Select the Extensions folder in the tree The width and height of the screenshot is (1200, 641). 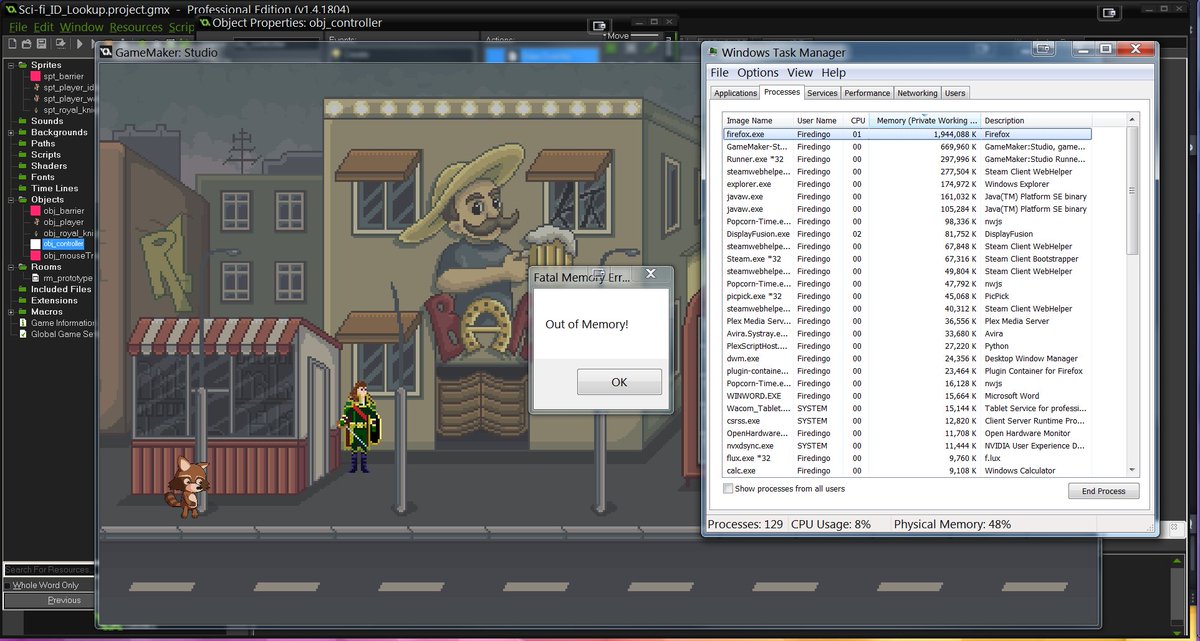coord(54,300)
